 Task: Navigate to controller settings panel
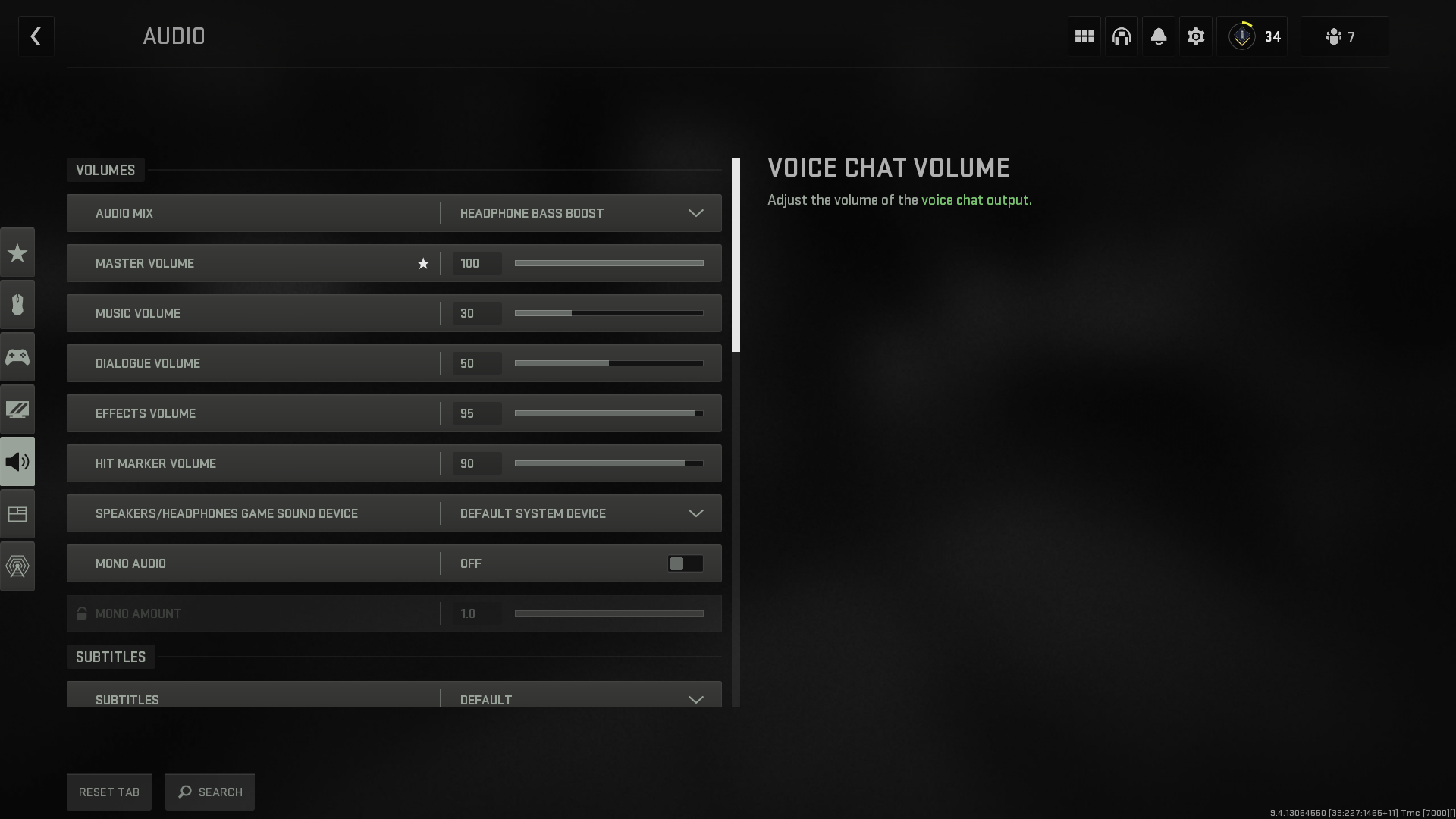click(17, 357)
